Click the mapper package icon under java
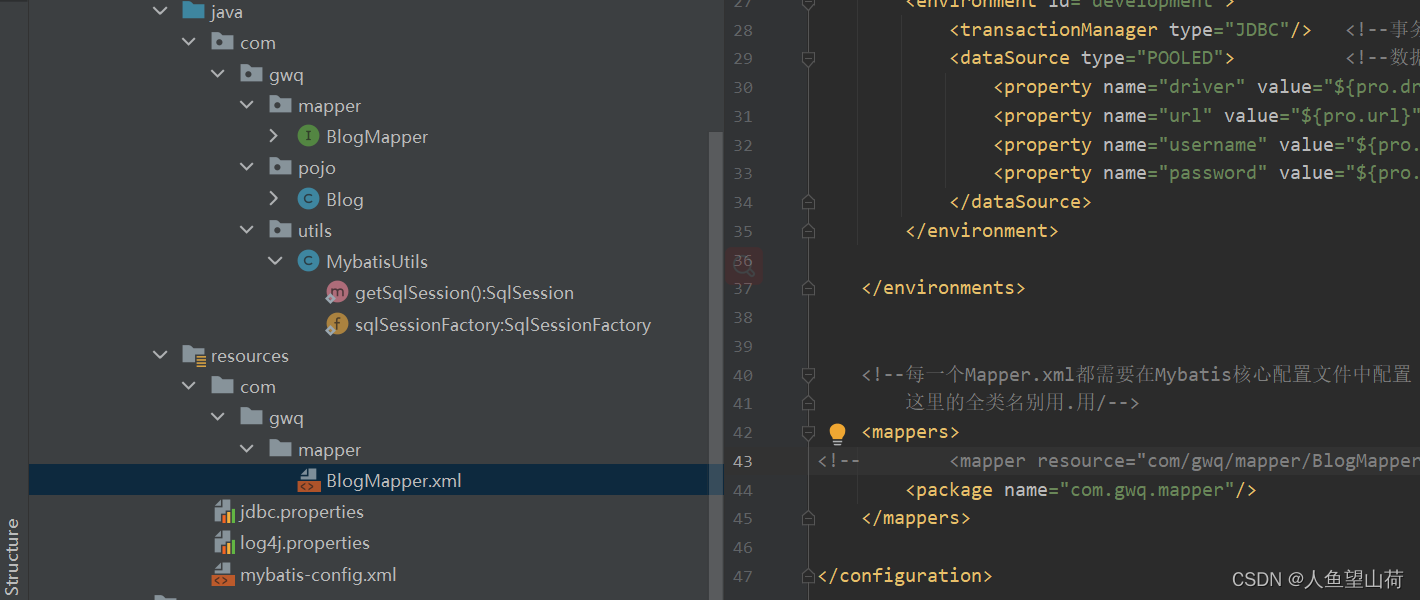The width and height of the screenshot is (1420, 600). point(281,105)
